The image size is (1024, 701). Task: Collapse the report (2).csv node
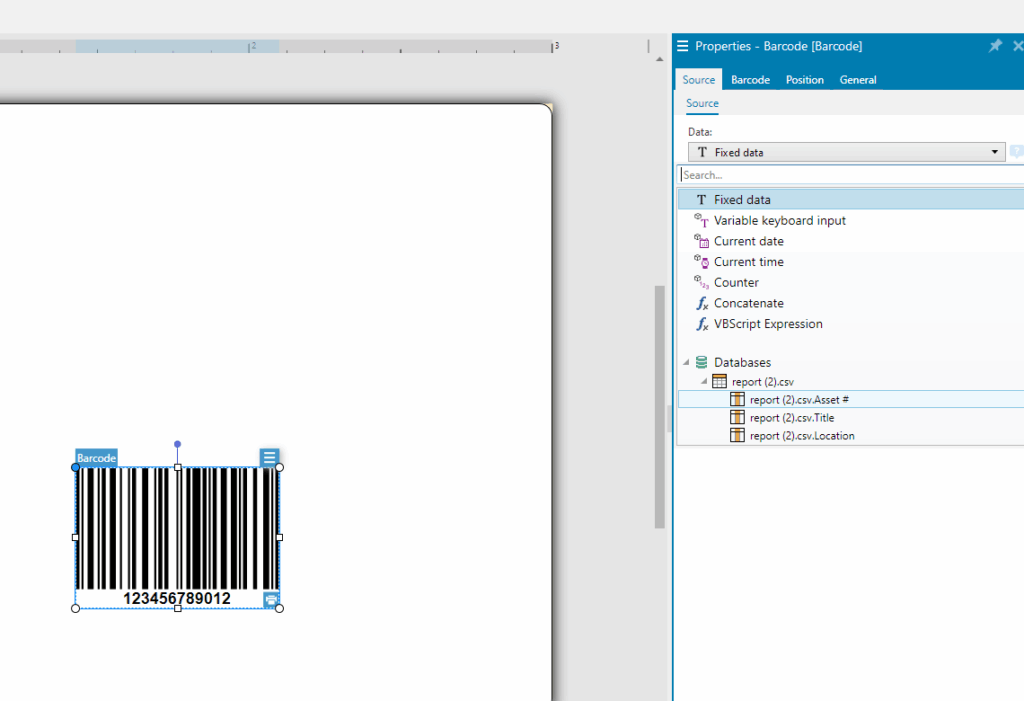pos(703,381)
